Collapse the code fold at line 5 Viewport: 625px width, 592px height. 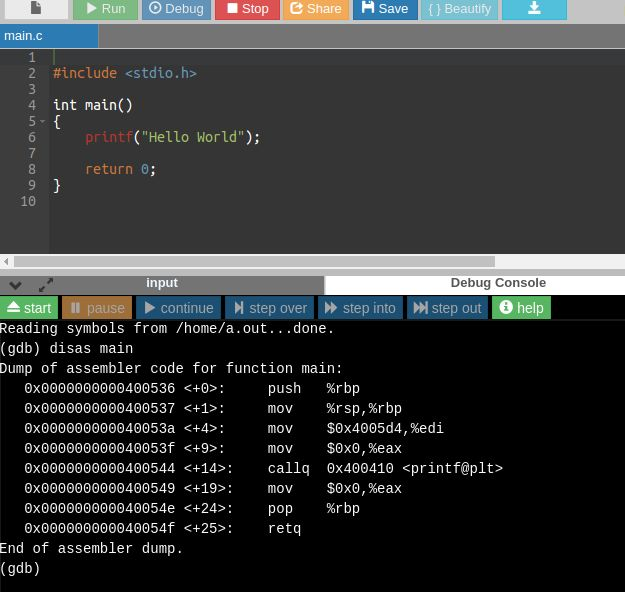[x=43, y=121]
